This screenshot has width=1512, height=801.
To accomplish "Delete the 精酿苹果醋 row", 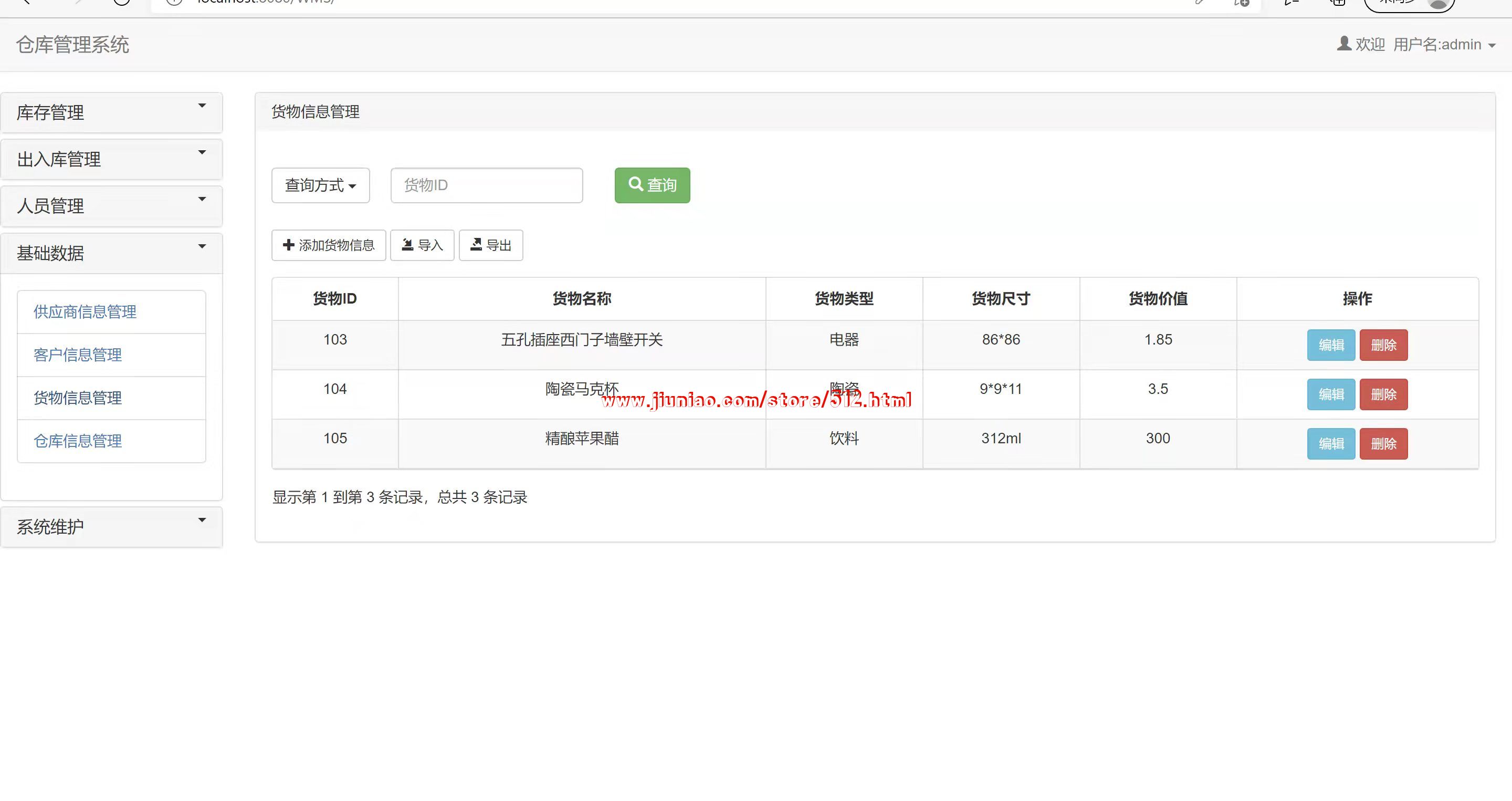I will [1383, 444].
